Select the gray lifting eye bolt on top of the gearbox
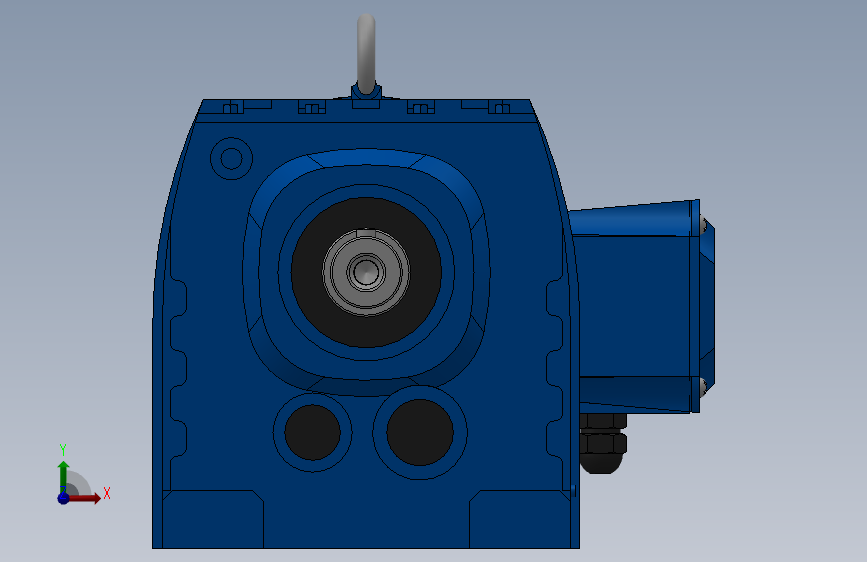 pyautogui.click(x=366, y=54)
